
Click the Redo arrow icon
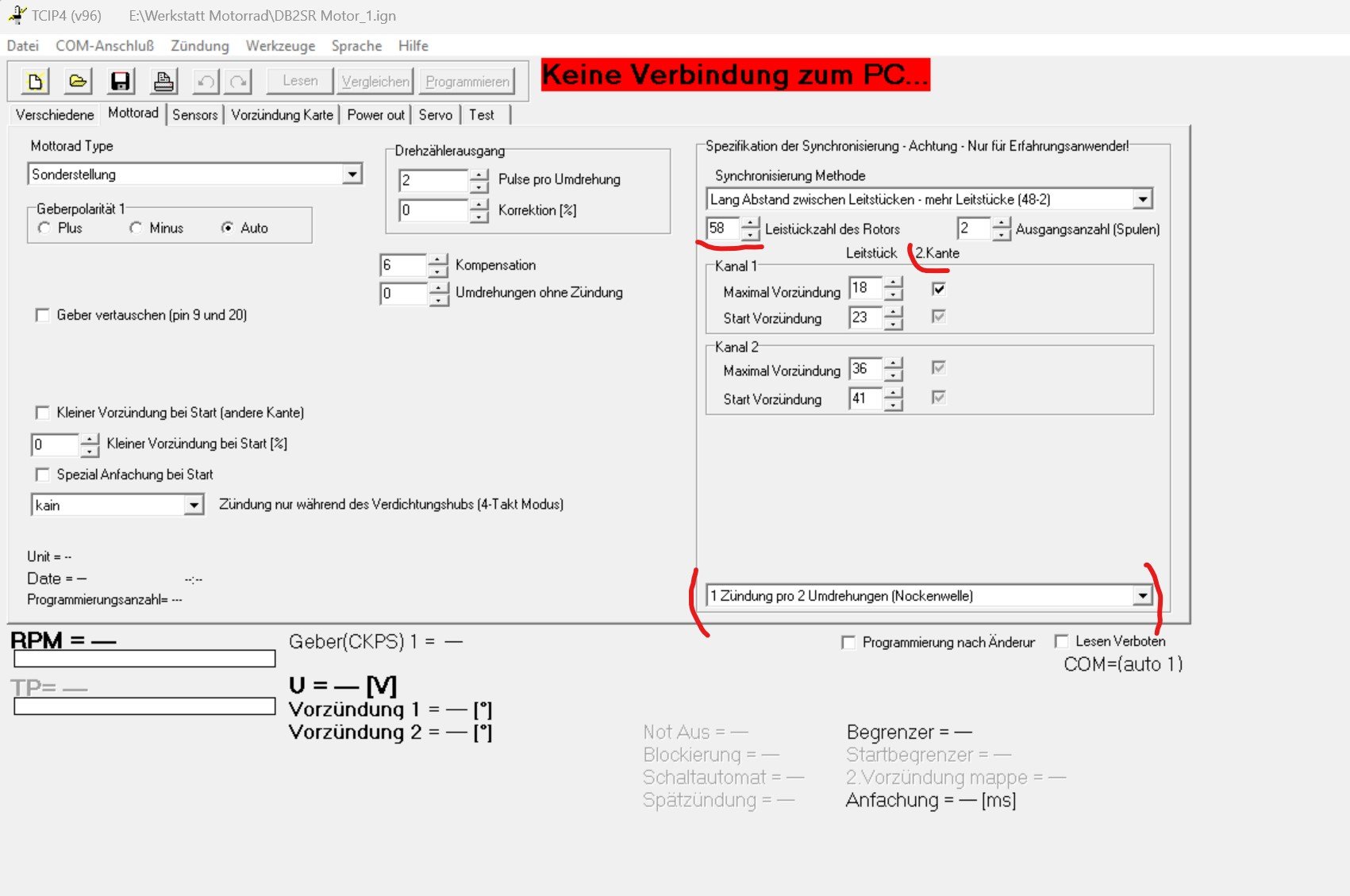pos(238,81)
